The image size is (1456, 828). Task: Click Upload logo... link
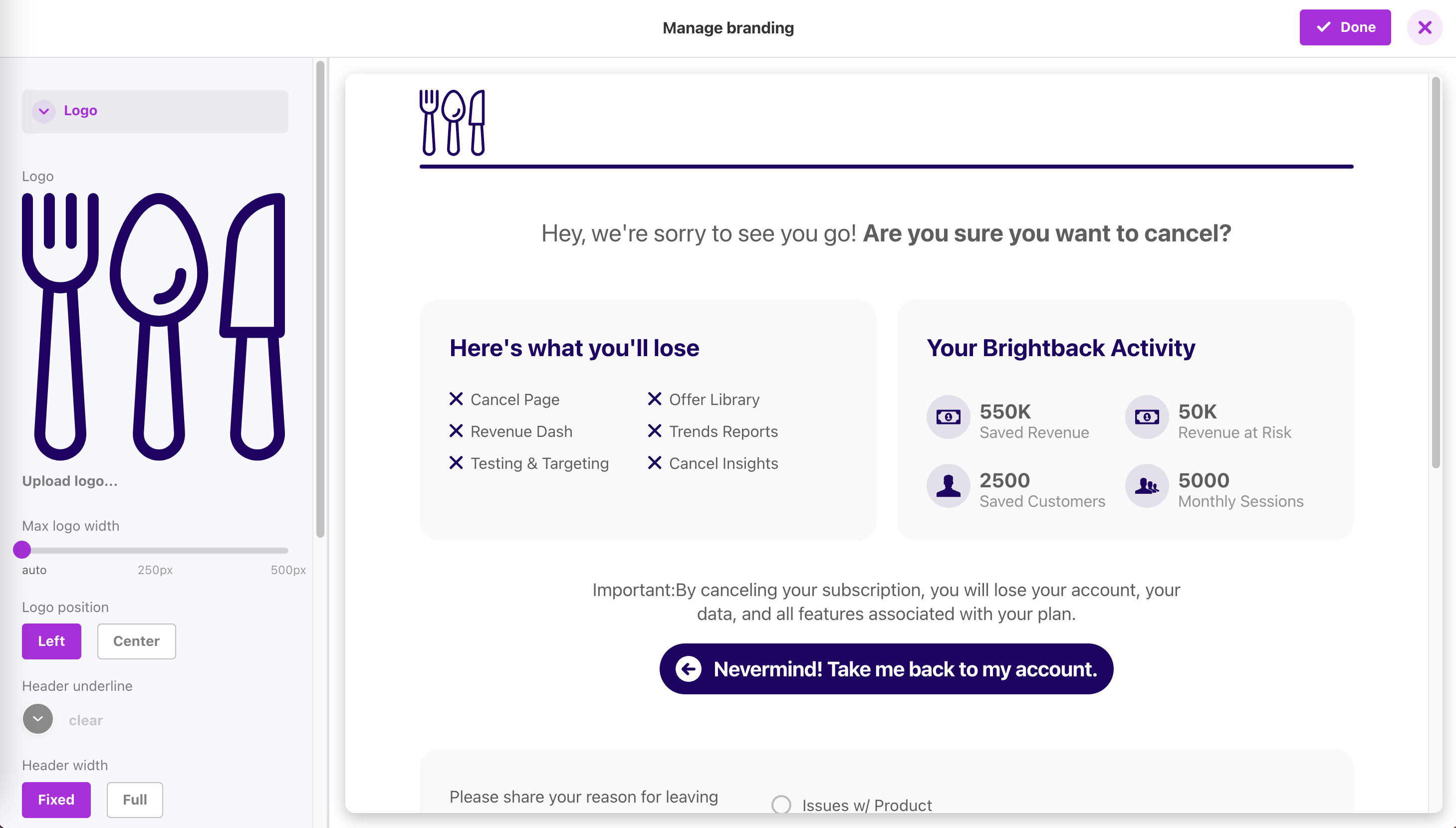70,480
